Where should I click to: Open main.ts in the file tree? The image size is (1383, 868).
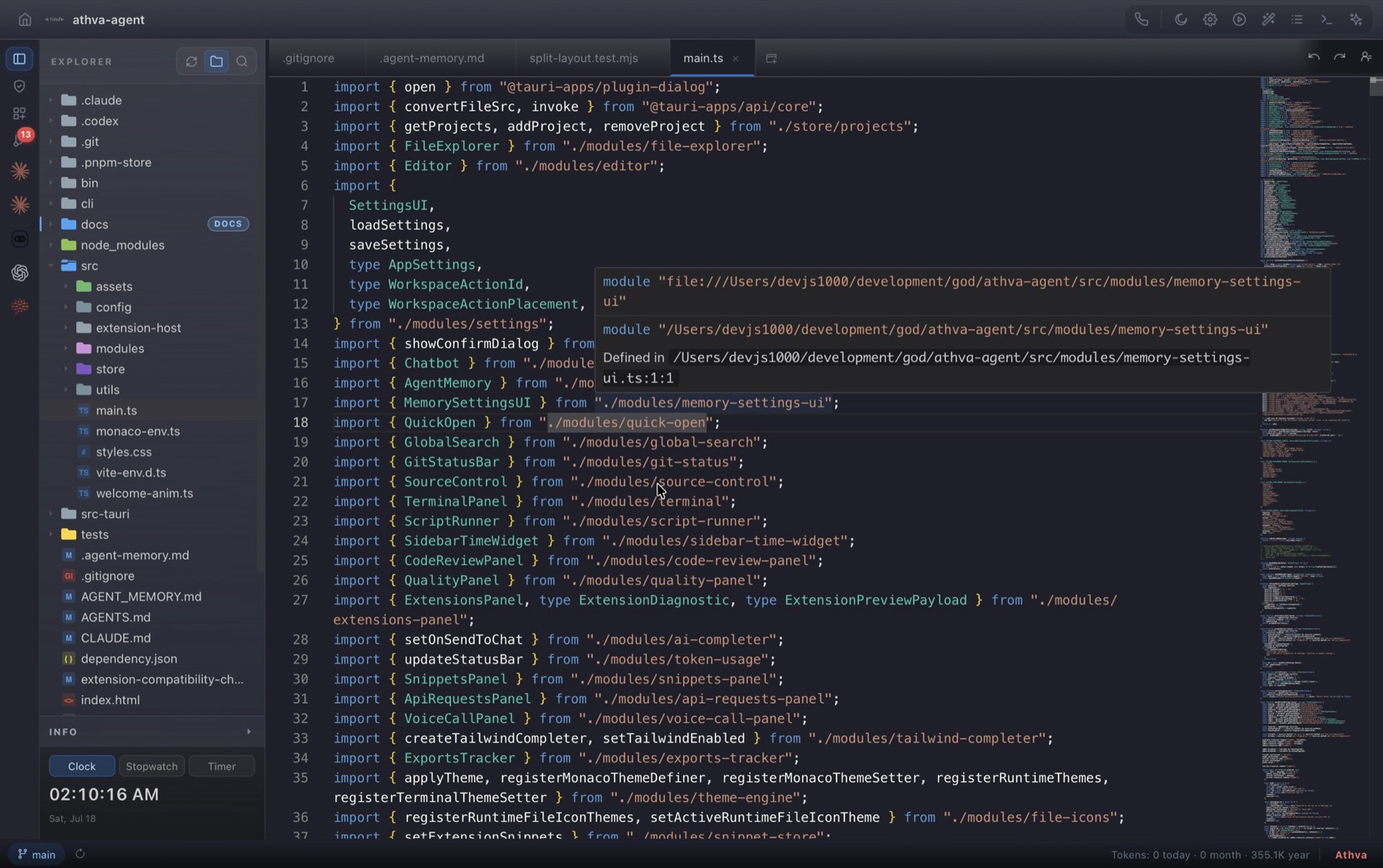pos(150,411)
